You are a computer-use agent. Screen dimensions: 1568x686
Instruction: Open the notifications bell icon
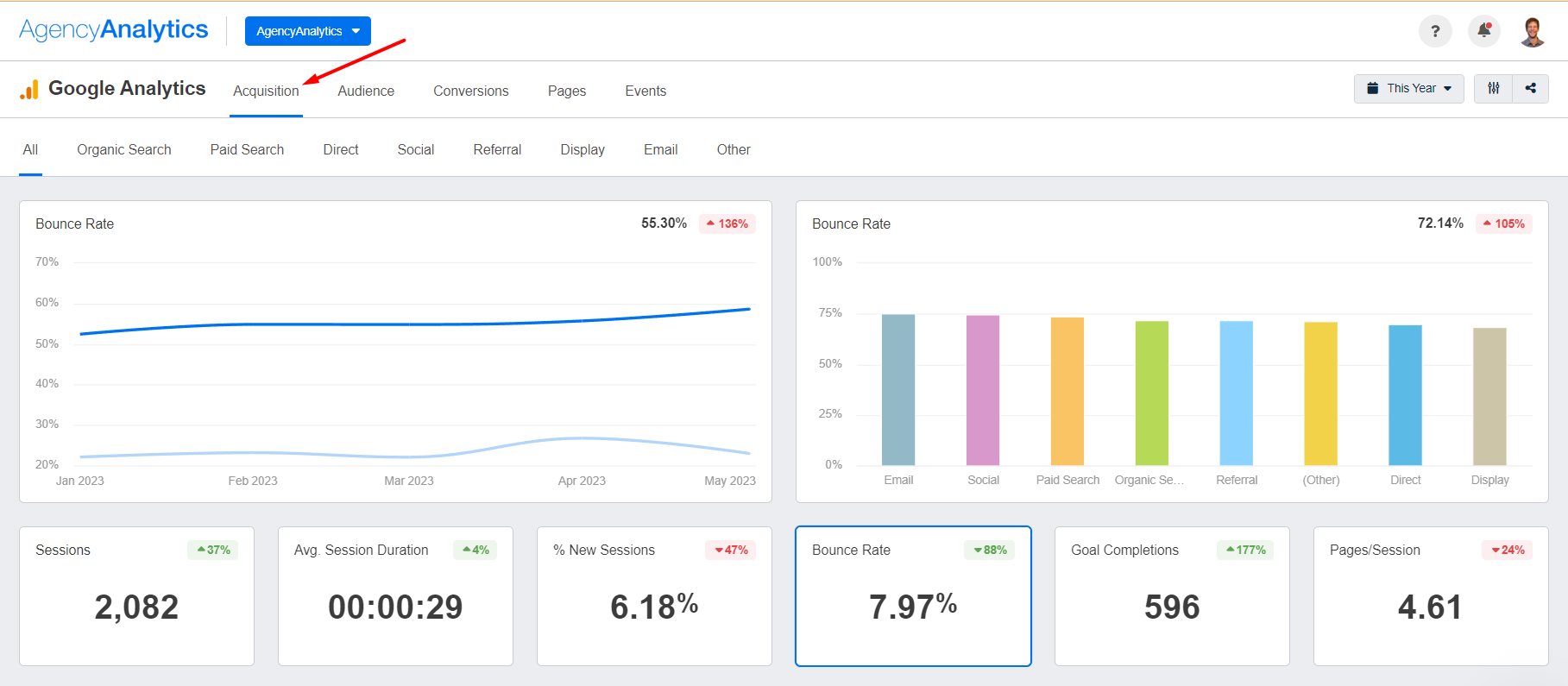click(x=1484, y=31)
